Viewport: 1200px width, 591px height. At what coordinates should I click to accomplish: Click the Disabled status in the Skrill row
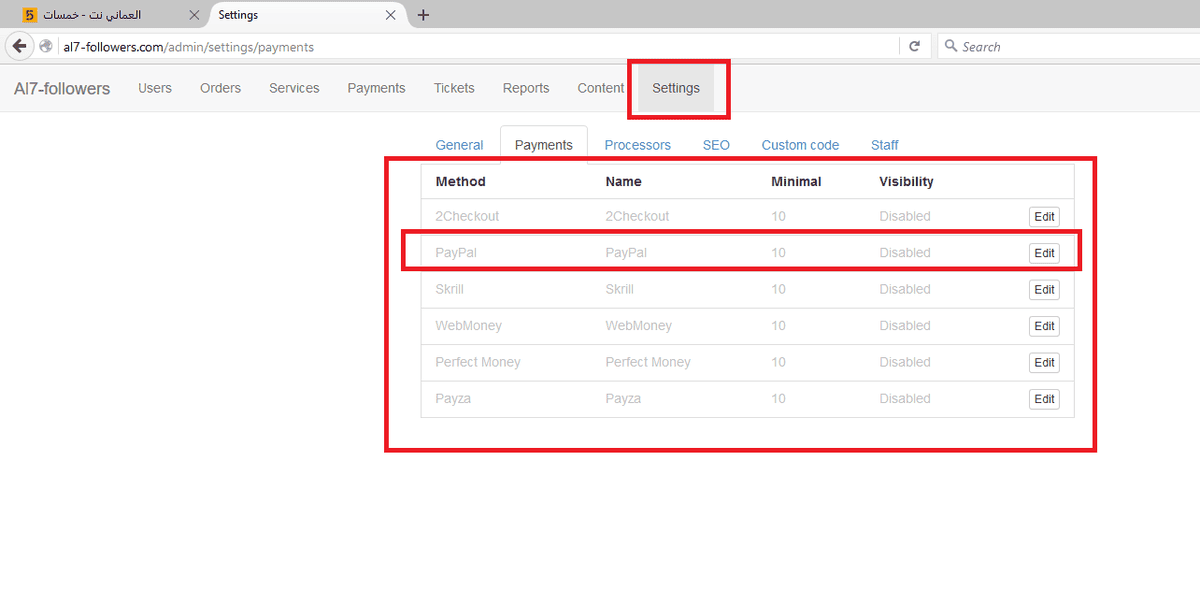[905, 289]
